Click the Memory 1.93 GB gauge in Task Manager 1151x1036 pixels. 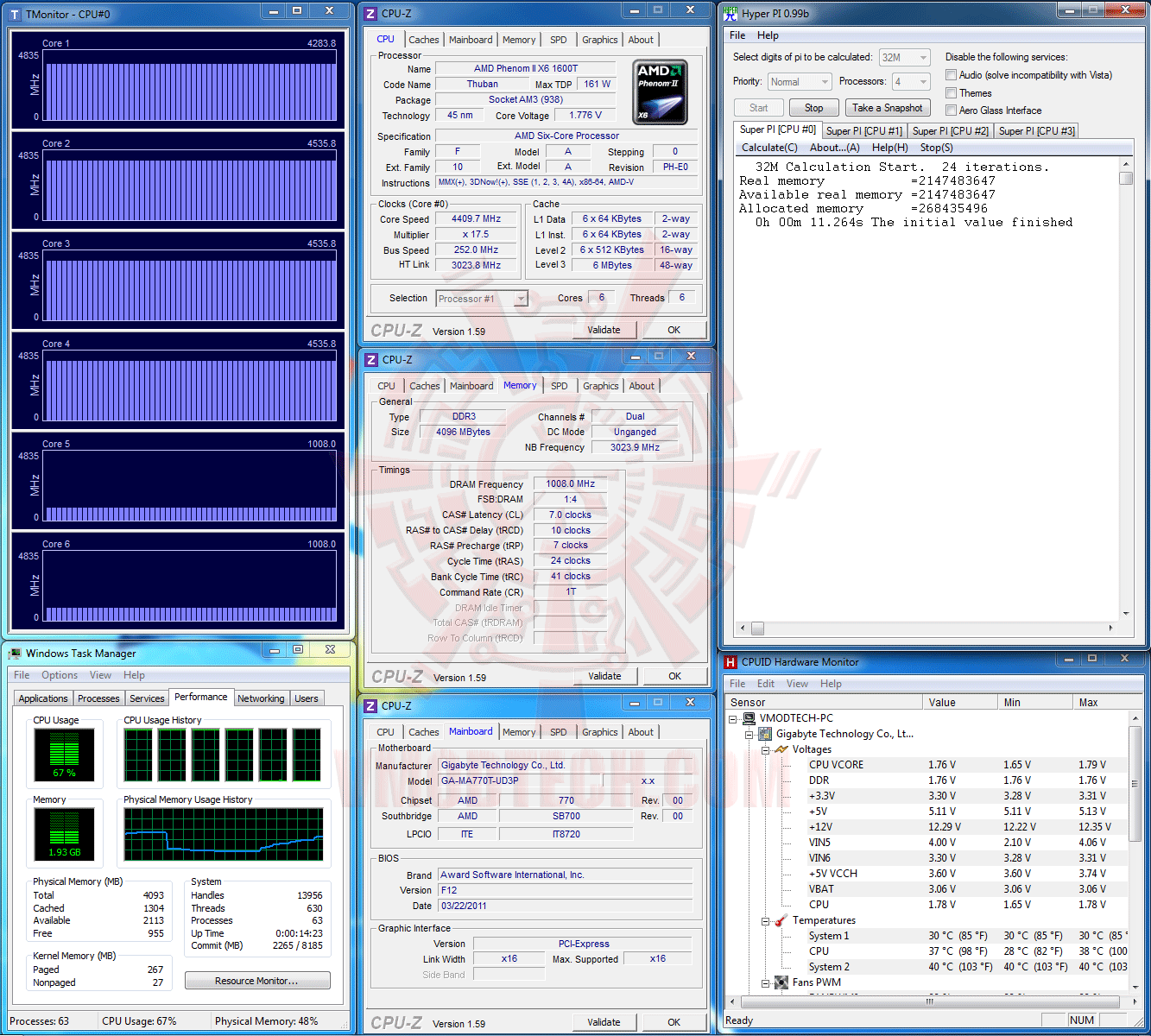pyautogui.click(x=65, y=834)
